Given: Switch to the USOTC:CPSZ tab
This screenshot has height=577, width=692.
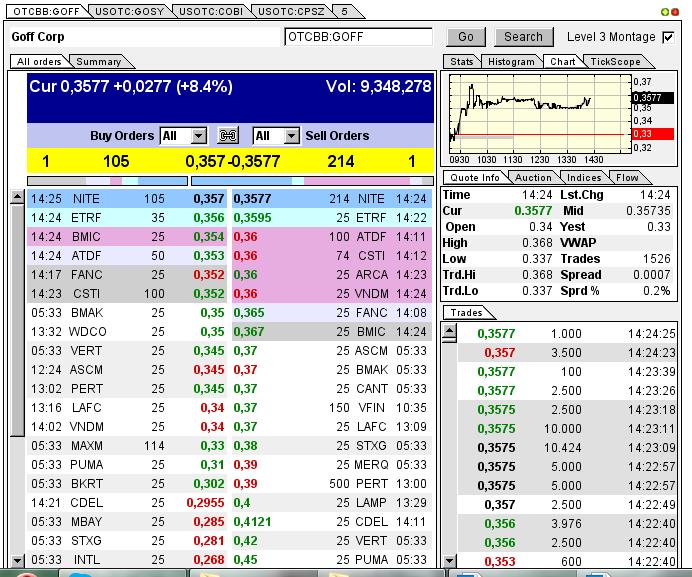Looking at the screenshot, I should pos(291,11).
